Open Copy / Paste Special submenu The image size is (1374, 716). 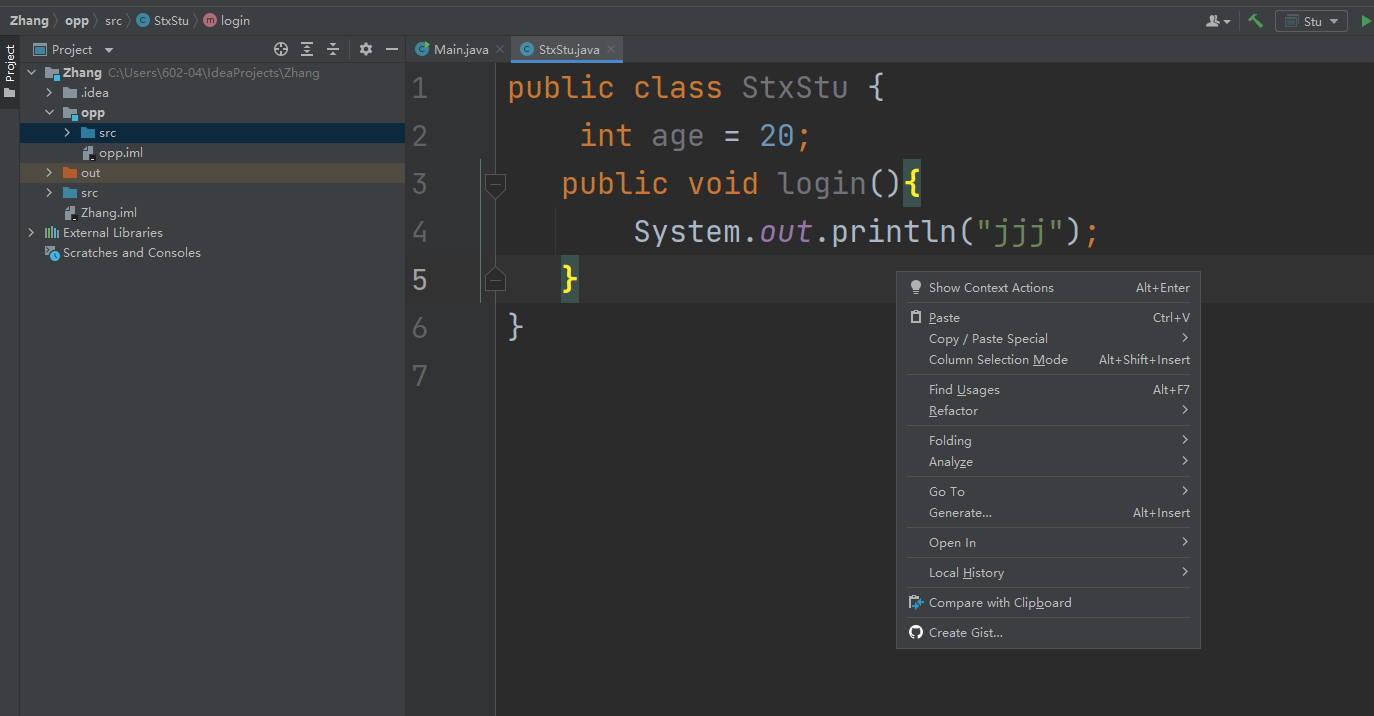(x=1048, y=339)
